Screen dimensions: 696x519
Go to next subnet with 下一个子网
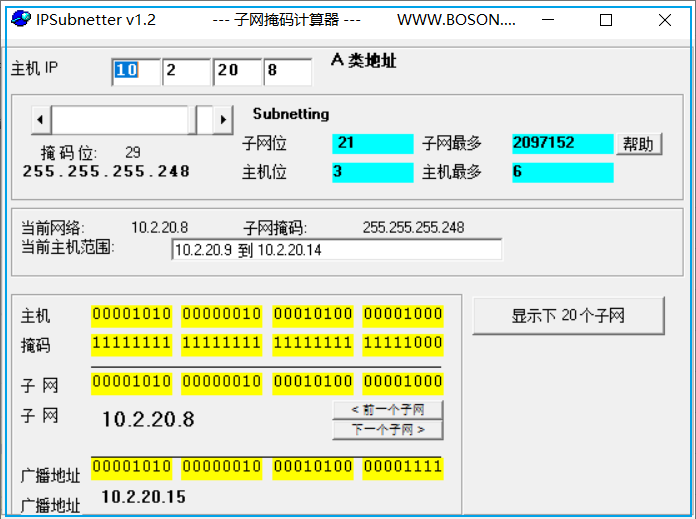[x=387, y=430]
